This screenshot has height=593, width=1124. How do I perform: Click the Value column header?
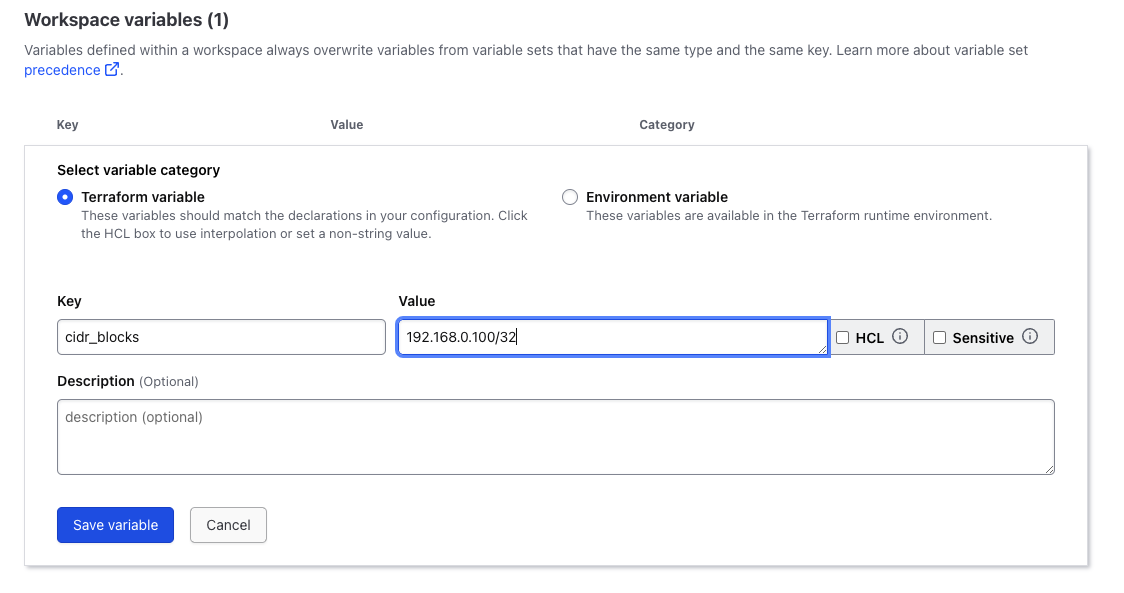(347, 125)
